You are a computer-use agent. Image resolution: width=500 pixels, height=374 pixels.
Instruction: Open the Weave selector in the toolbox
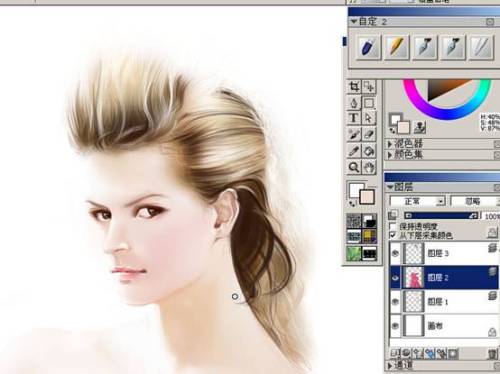[x=370, y=237]
